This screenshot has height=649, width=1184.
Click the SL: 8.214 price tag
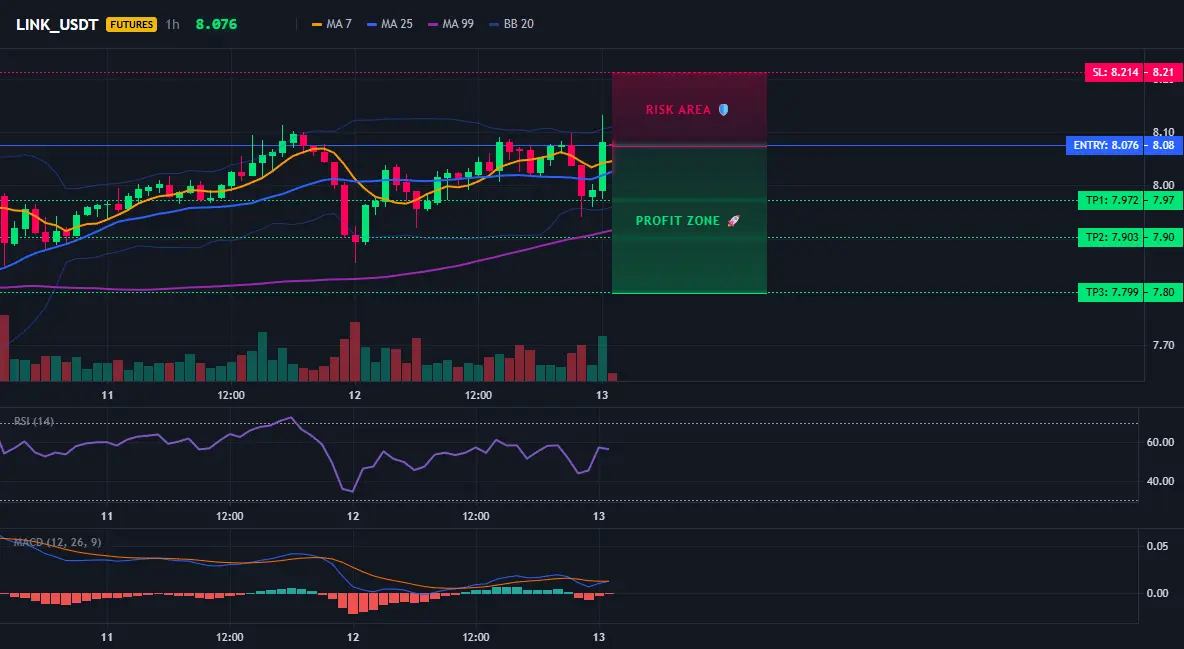(x=1114, y=73)
